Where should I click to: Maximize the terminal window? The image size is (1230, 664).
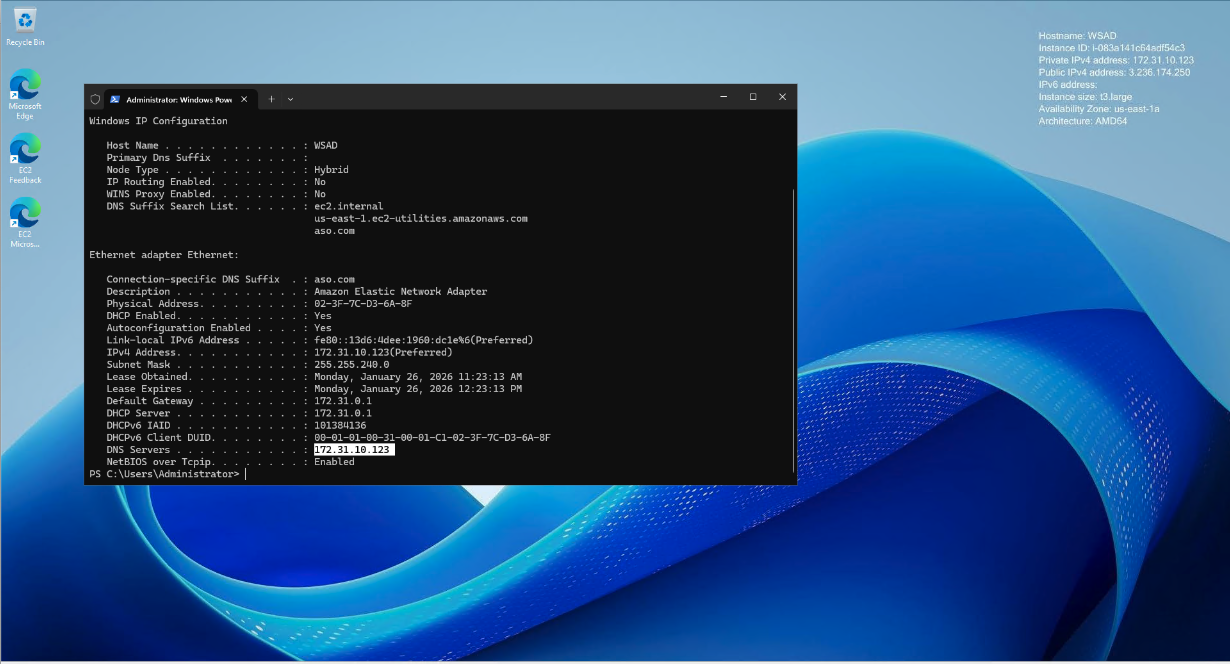point(753,97)
